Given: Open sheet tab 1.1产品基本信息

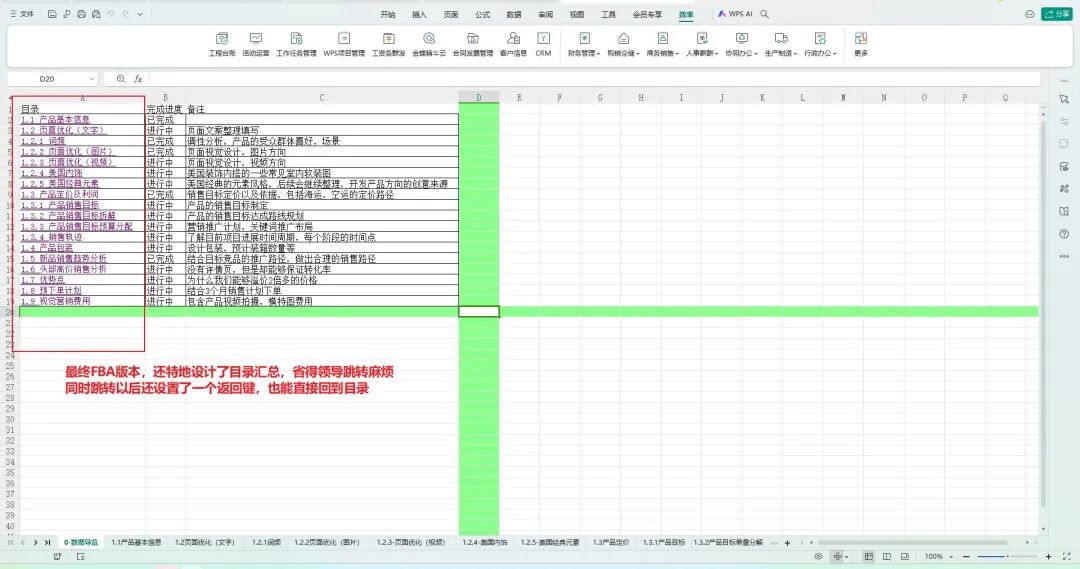Looking at the screenshot, I should pos(136,543).
